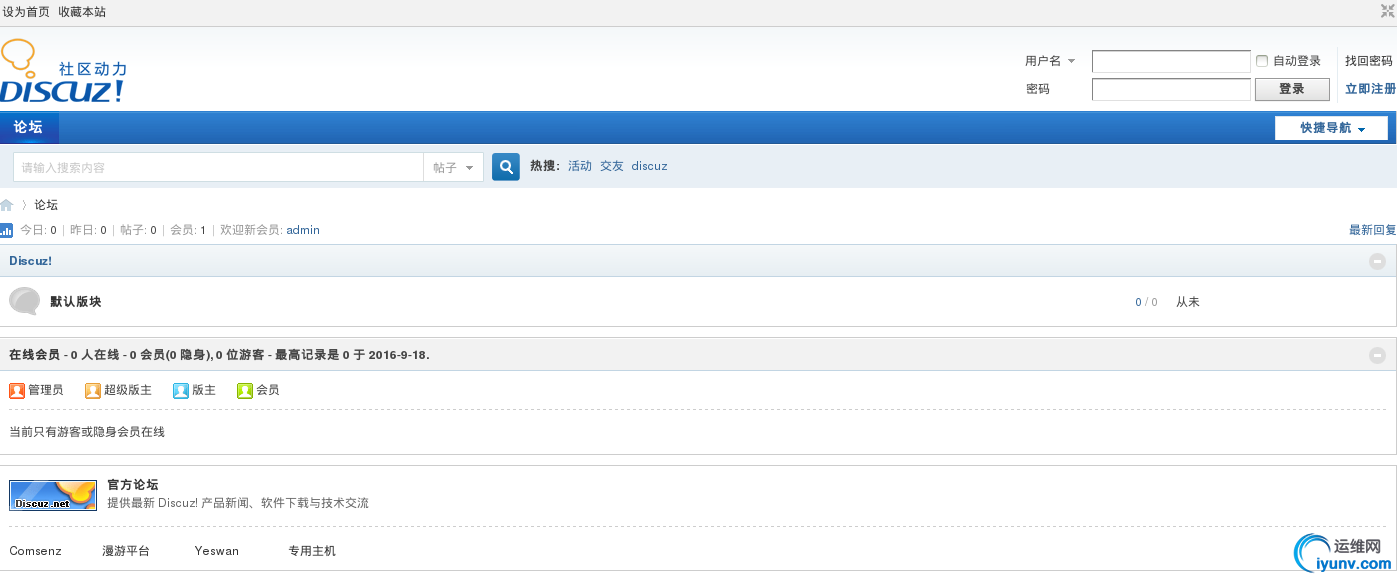Viewport: 1397px width, 580px height.
Task: Focus the username input field
Action: [x=1171, y=61]
